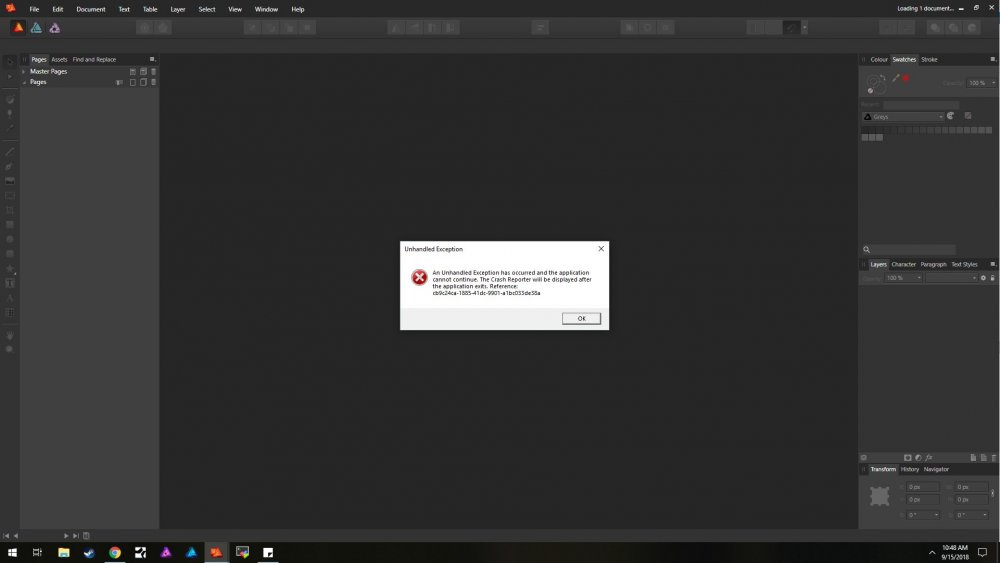
Task: Select the Artistic Text tool
Action: tap(10, 298)
